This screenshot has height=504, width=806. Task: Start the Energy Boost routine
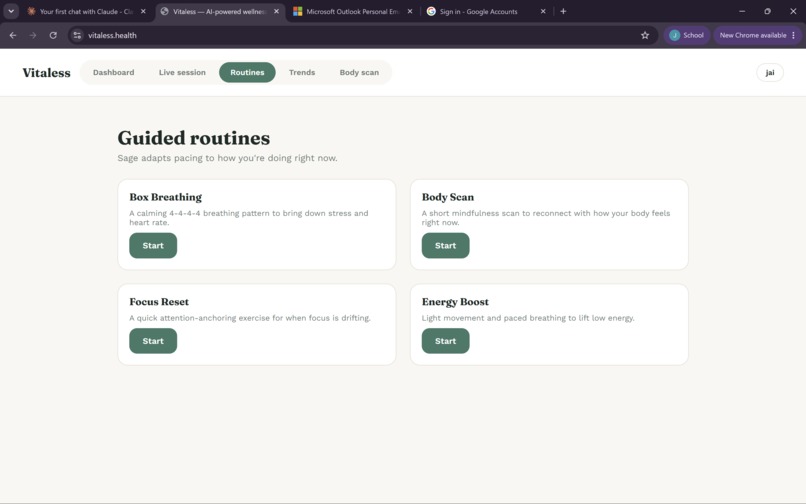pos(445,341)
